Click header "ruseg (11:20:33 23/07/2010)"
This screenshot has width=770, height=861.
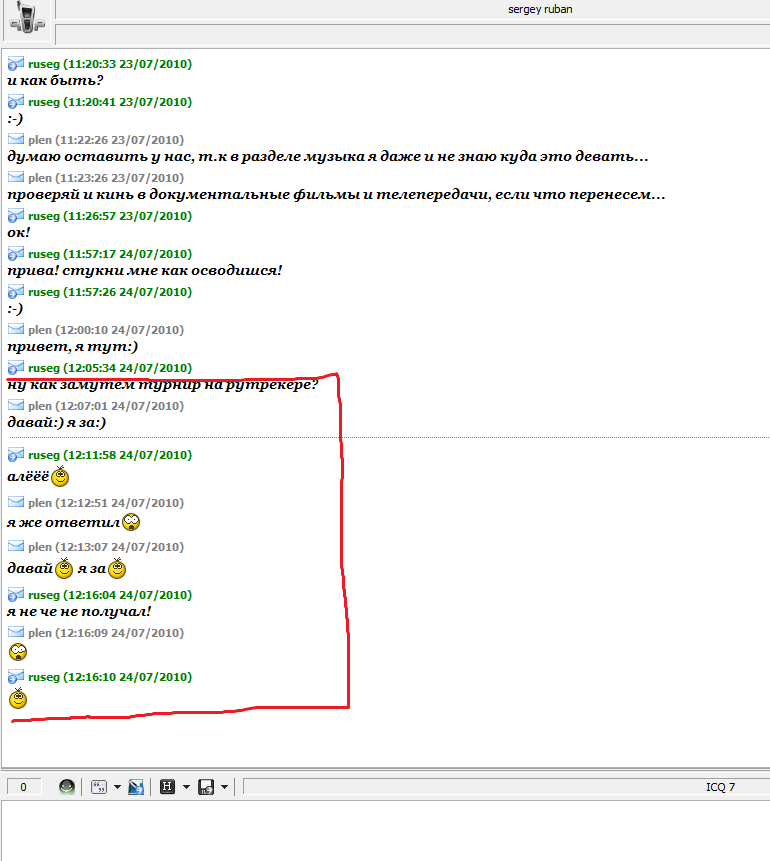coord(110,64)
